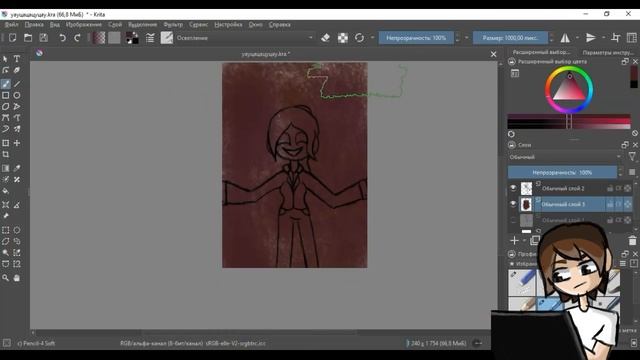Select the Fill bucket tool
The width and height of the screenshot is (640, 360).
[6, 191]
